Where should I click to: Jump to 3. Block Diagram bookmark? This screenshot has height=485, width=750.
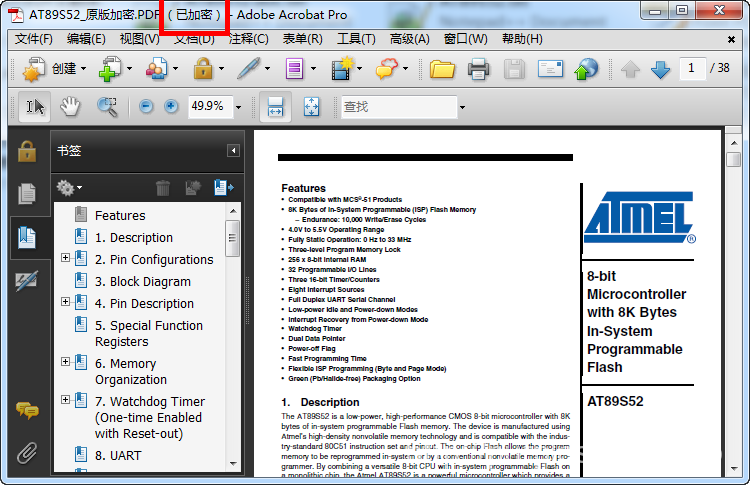click(x=143, y=281)
